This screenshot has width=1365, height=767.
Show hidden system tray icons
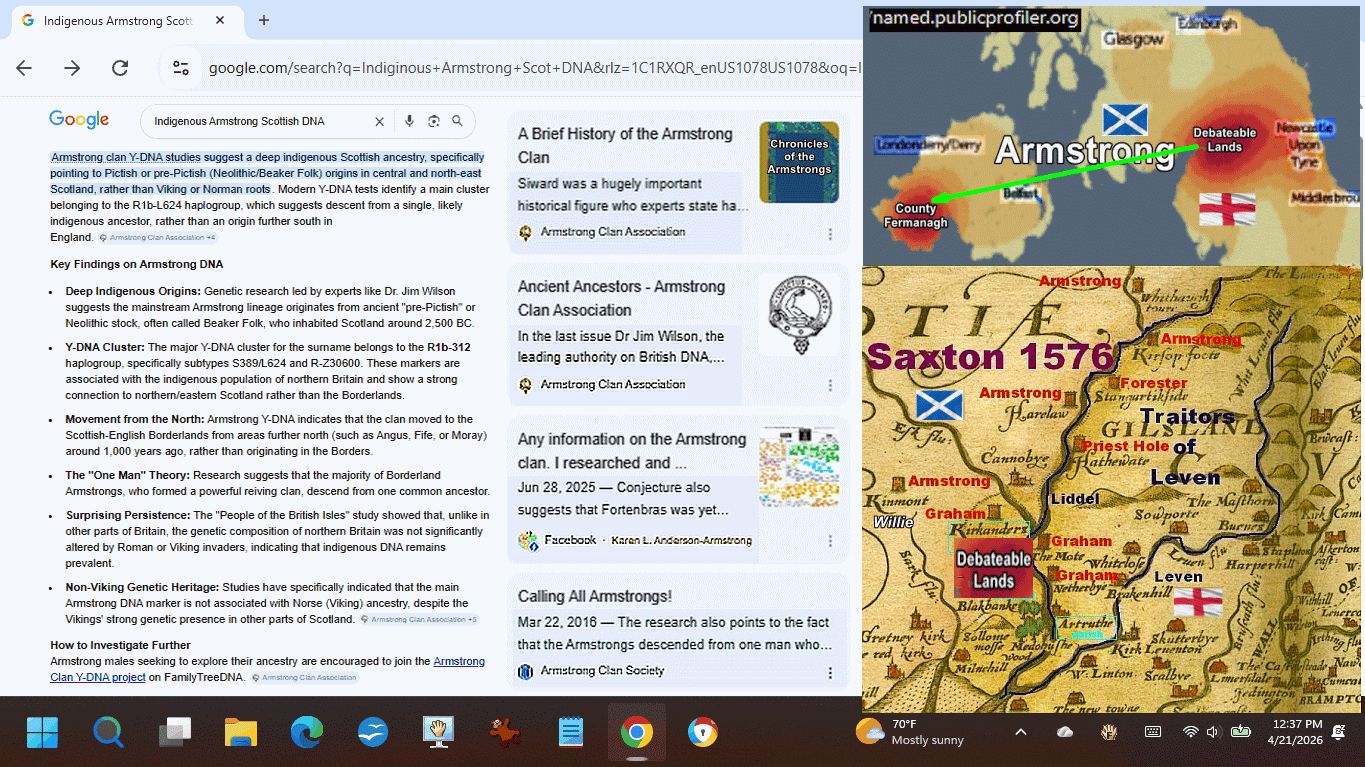[1021, 732]
